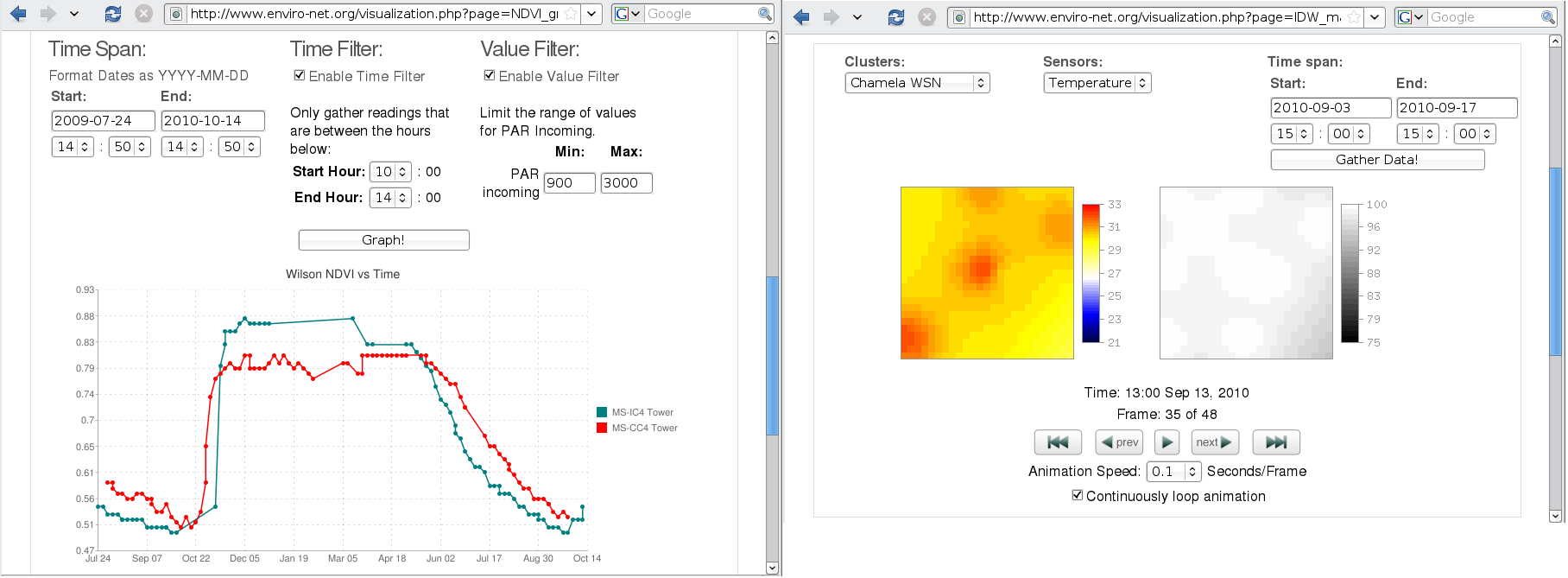This screenshot has height=578, width=1568.
Task: Open the Clusters dropdown Chamela WSN
Action: tap(917, 83)
